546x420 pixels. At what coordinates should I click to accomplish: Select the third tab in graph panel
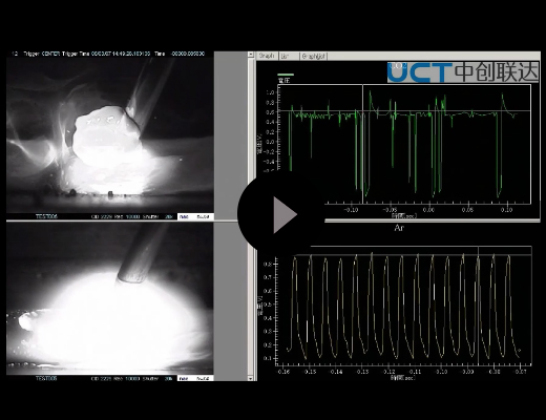point(313,56)
